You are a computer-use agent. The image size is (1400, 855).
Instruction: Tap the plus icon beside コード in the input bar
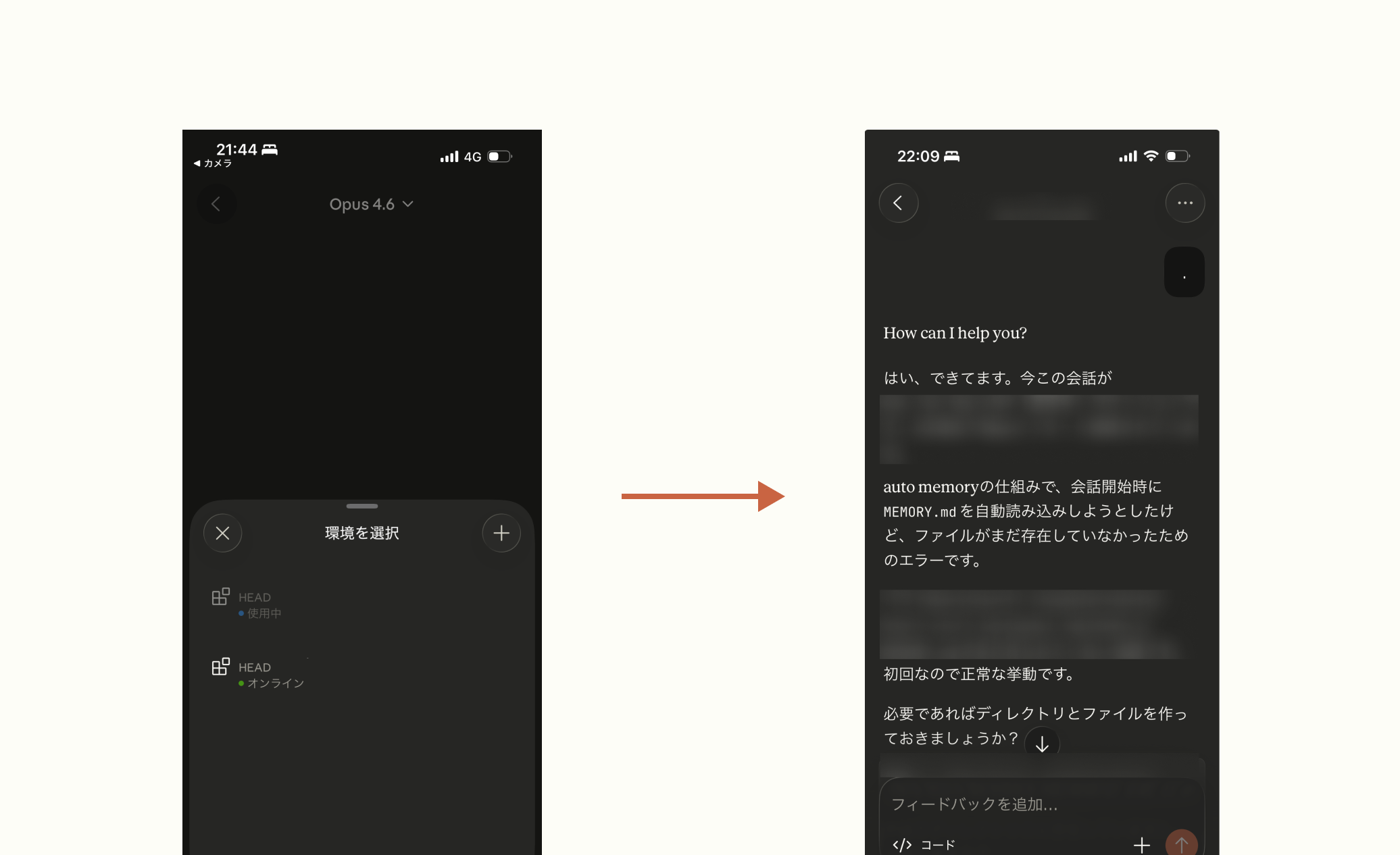pos(1141,844)
